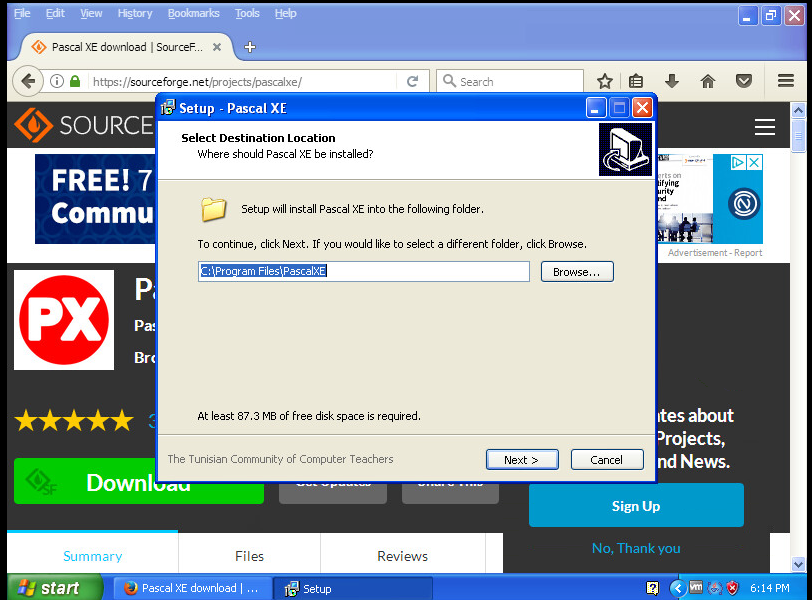Open the Edit menu in Firefox
The image size is (812, 600).
[x=55, y=13]
